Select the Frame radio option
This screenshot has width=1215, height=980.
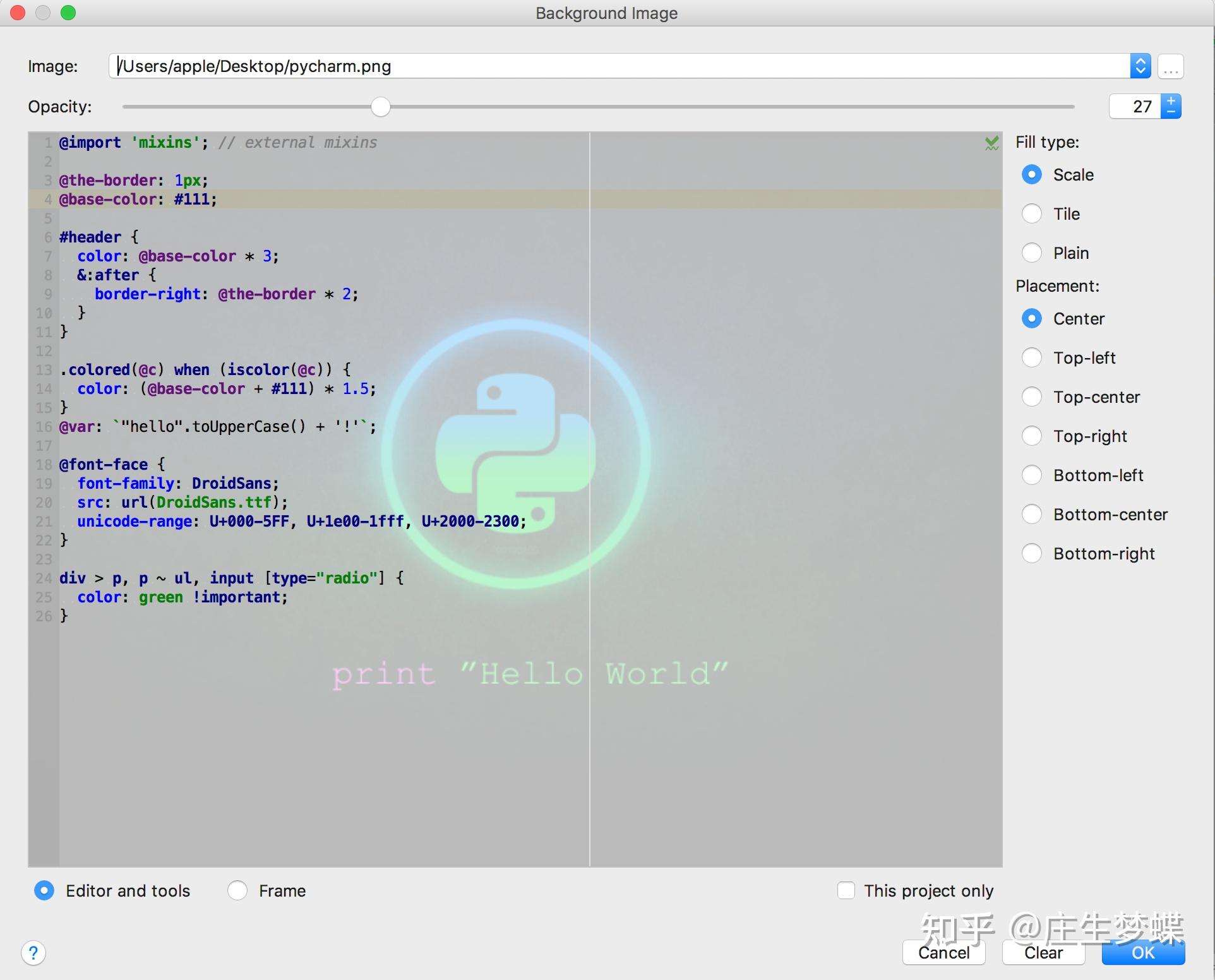pyautogui.click(x=237, y=890)
